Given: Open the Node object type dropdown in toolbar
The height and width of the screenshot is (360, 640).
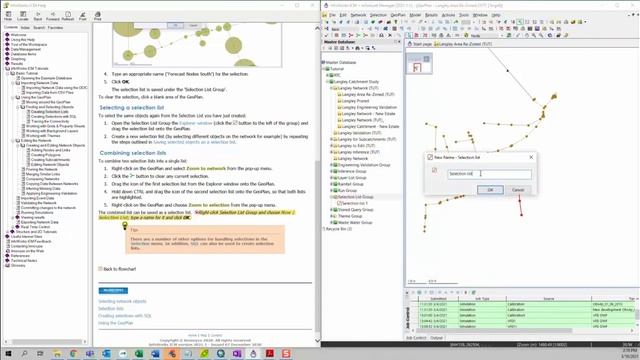Looking at the screenshot, I should coord(502,36).
